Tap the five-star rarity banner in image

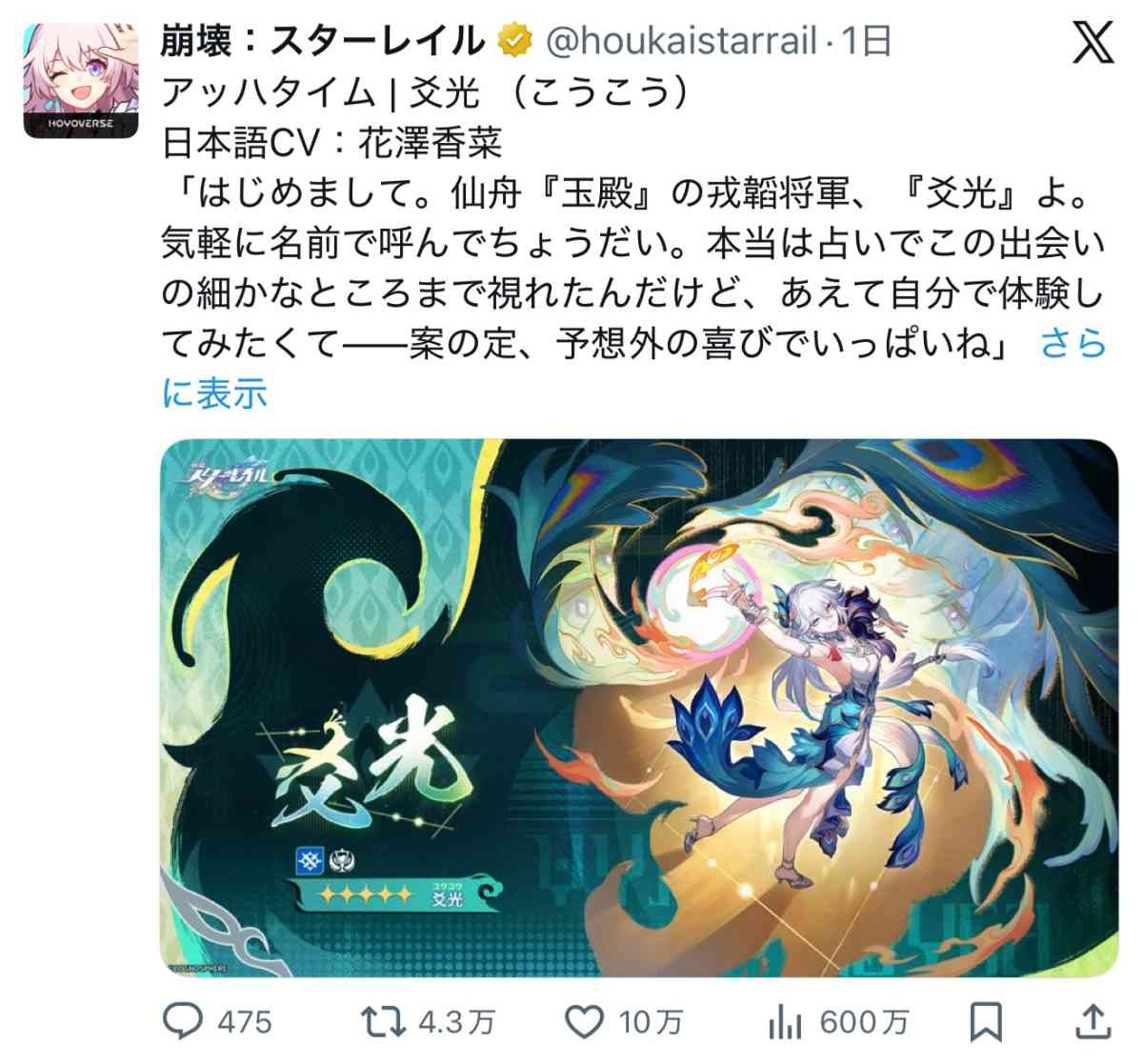coord(401,895)
